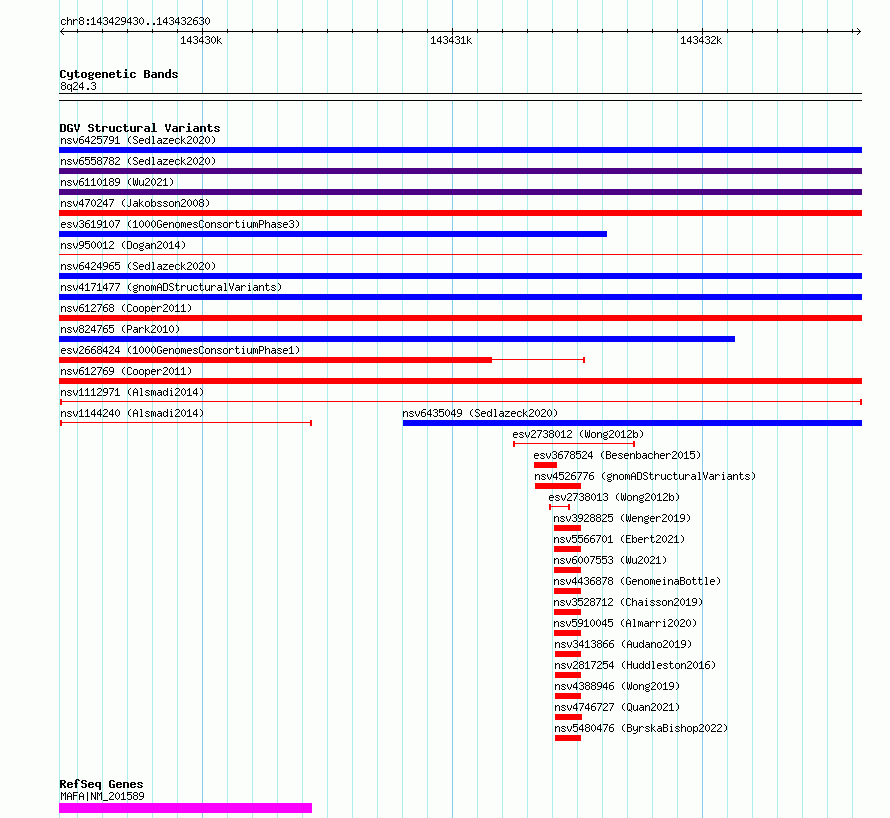Image resolution: width=890 pixels, height=818 pixels.
Task: Click the RefSeq Genes track title
Action: [101, 785]
